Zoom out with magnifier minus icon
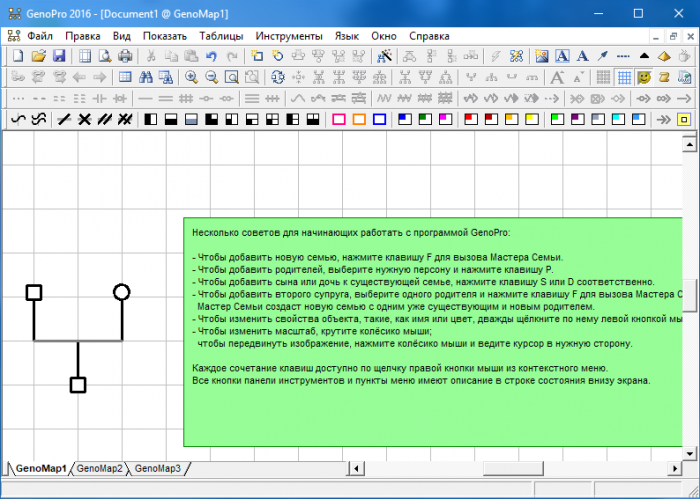The height and width of the screenshot is (499, 700). [x=212, y=77]
